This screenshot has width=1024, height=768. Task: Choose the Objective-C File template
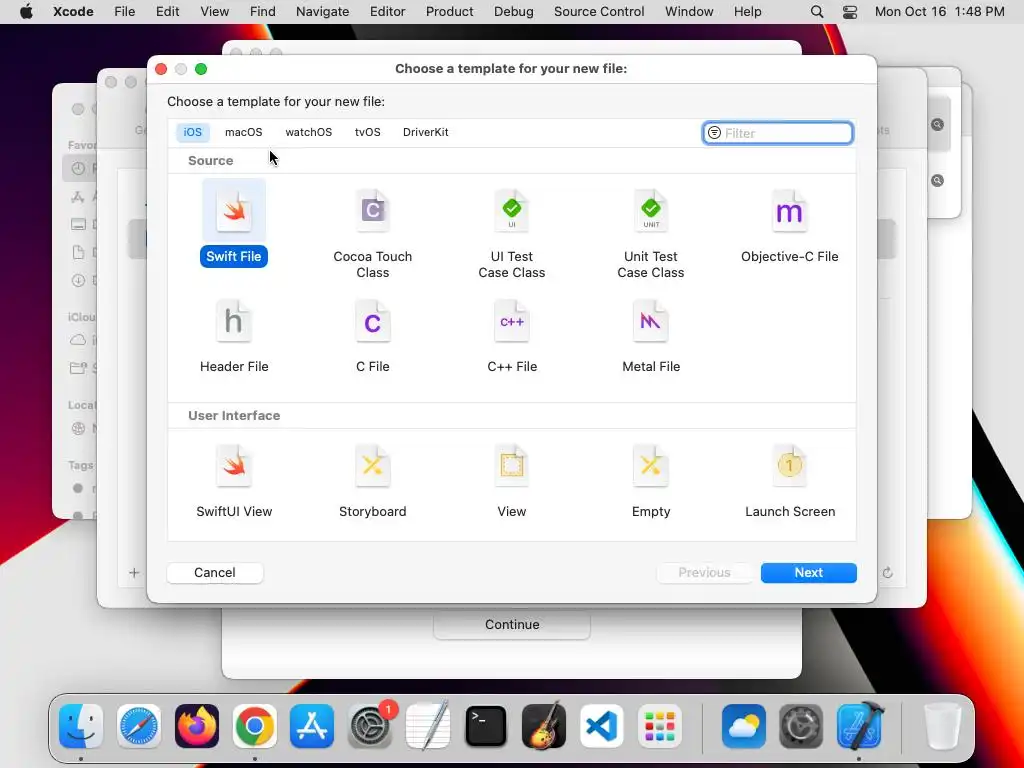pyautogui.click(x=789, y=225)
